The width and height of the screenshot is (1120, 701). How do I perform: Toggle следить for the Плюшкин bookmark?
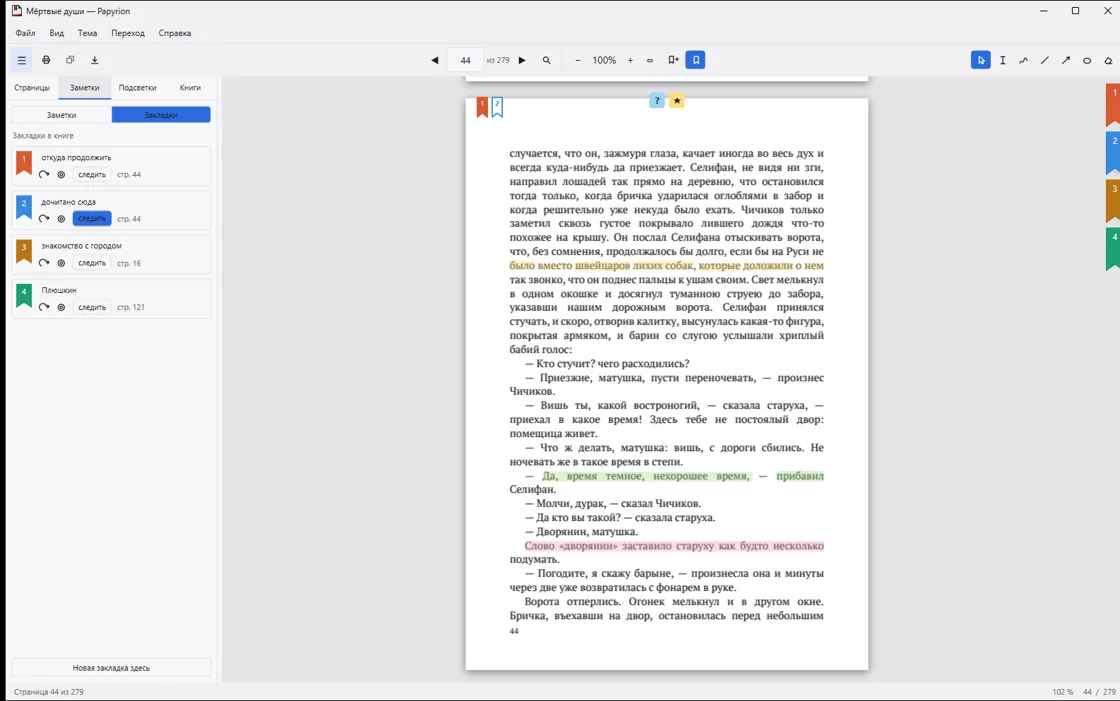(x=91, y=307)
